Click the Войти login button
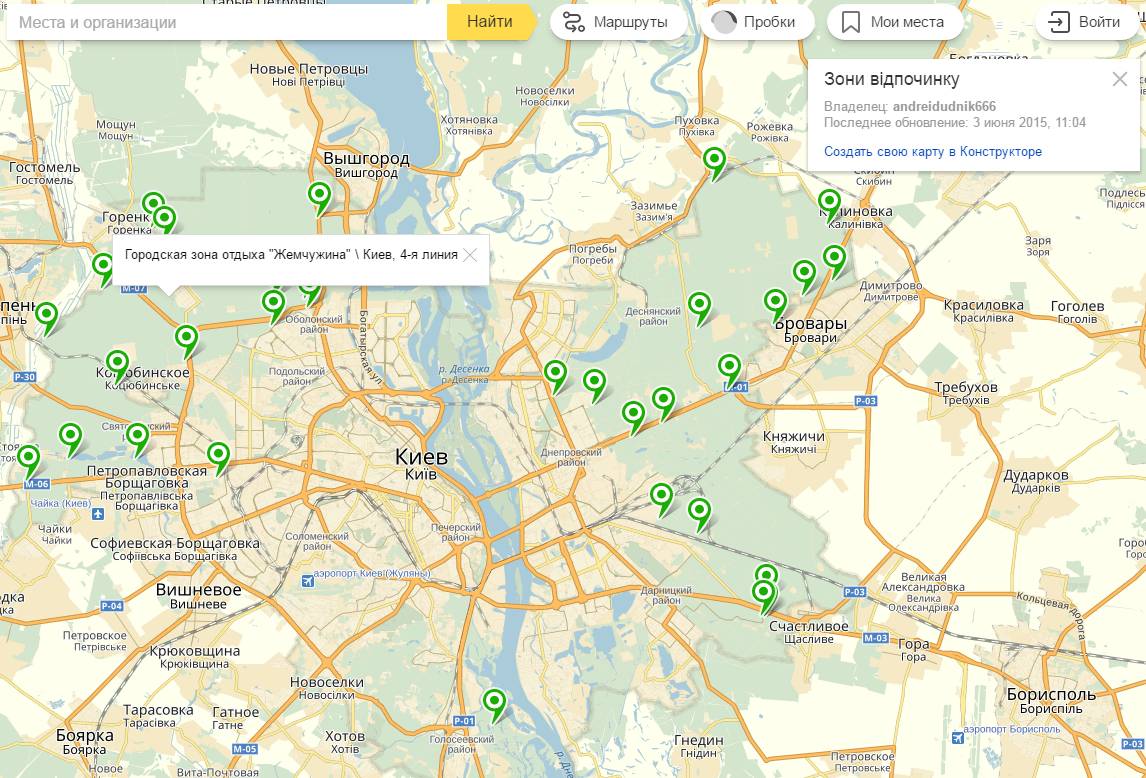This screenshot has width=1146, height=778. pyautogui.click(x=1087, y=22)
